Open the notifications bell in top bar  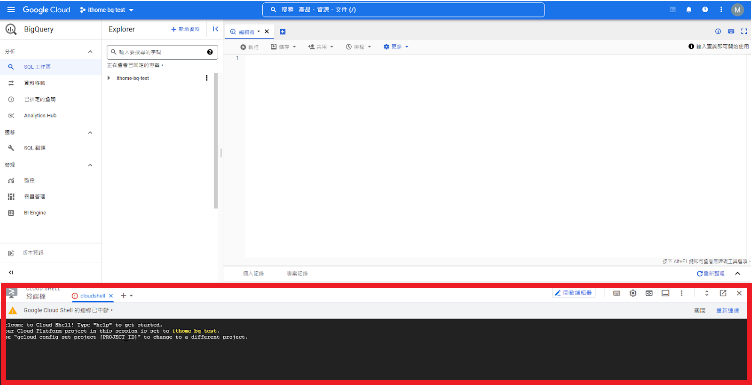coord(689,10)
